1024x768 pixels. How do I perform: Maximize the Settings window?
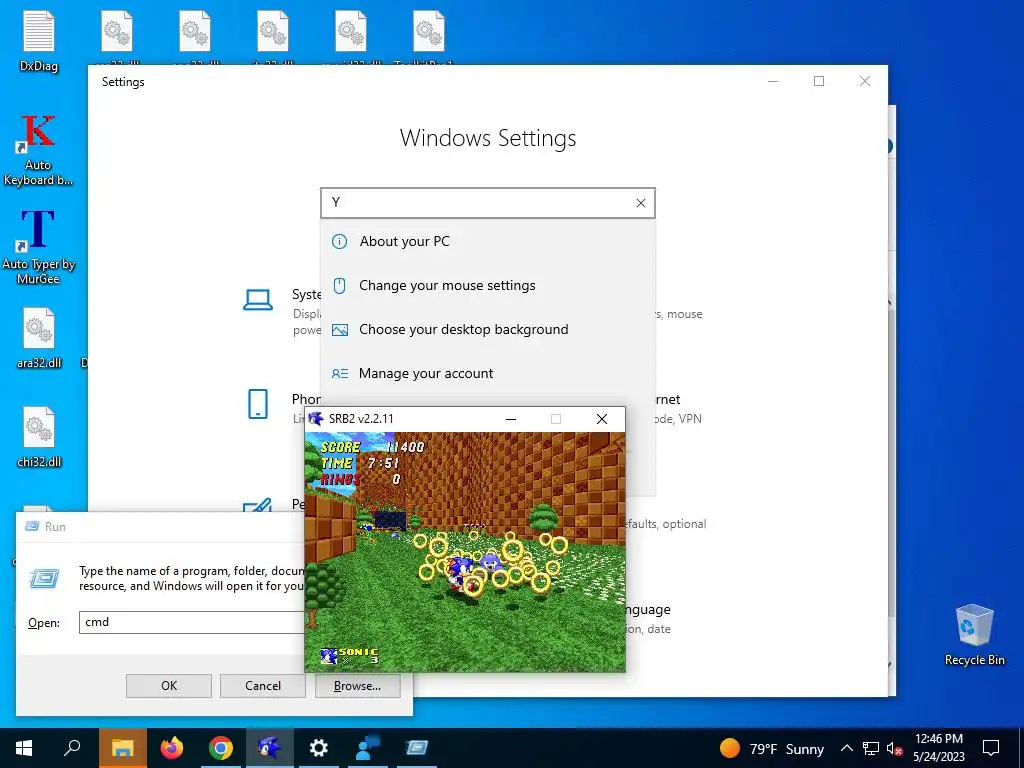[819, 81]
